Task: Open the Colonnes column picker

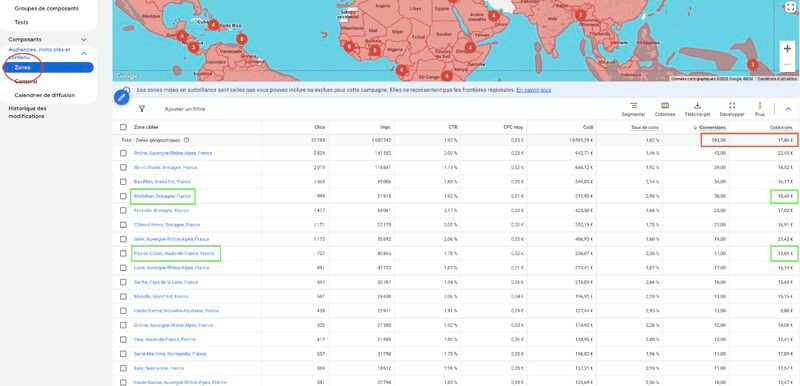Action: [665, 109]
